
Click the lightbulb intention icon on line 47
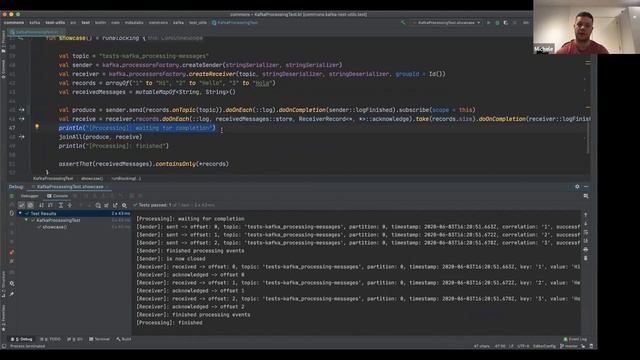(x=37, y=127)
